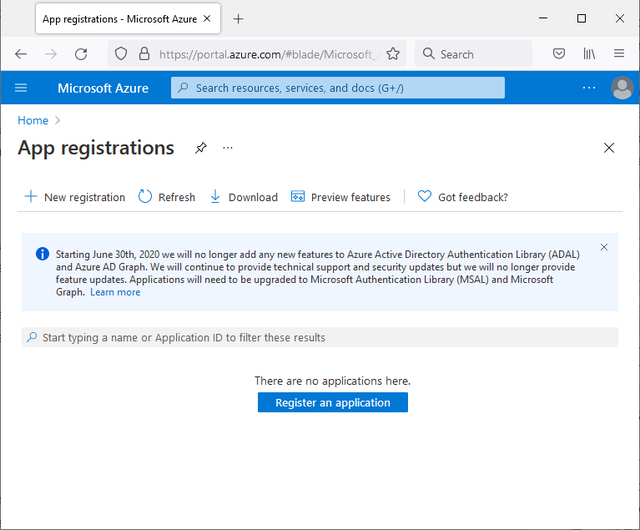Close the App registrations blade
Image resolution: width=640 pixels, height=530 pixels.
609,148
